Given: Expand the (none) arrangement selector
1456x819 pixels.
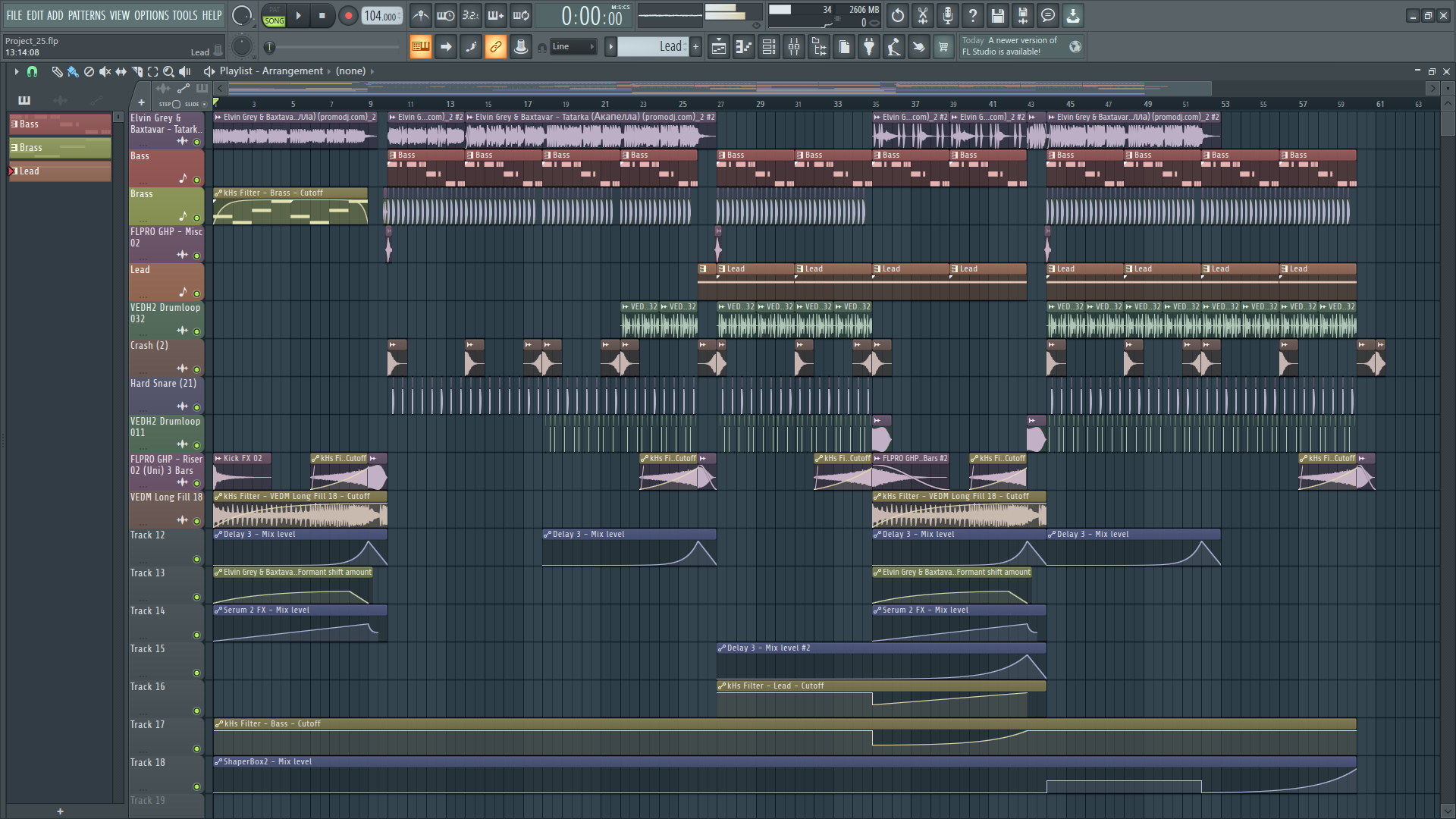Looking at the screenshot, I should (351, 71).
